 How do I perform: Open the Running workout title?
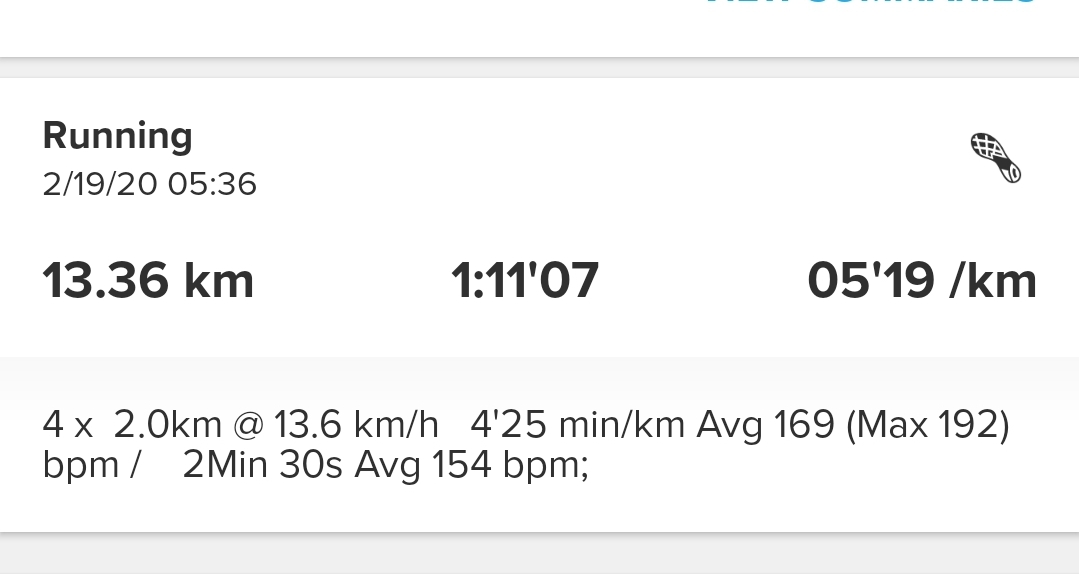point(118,136)
